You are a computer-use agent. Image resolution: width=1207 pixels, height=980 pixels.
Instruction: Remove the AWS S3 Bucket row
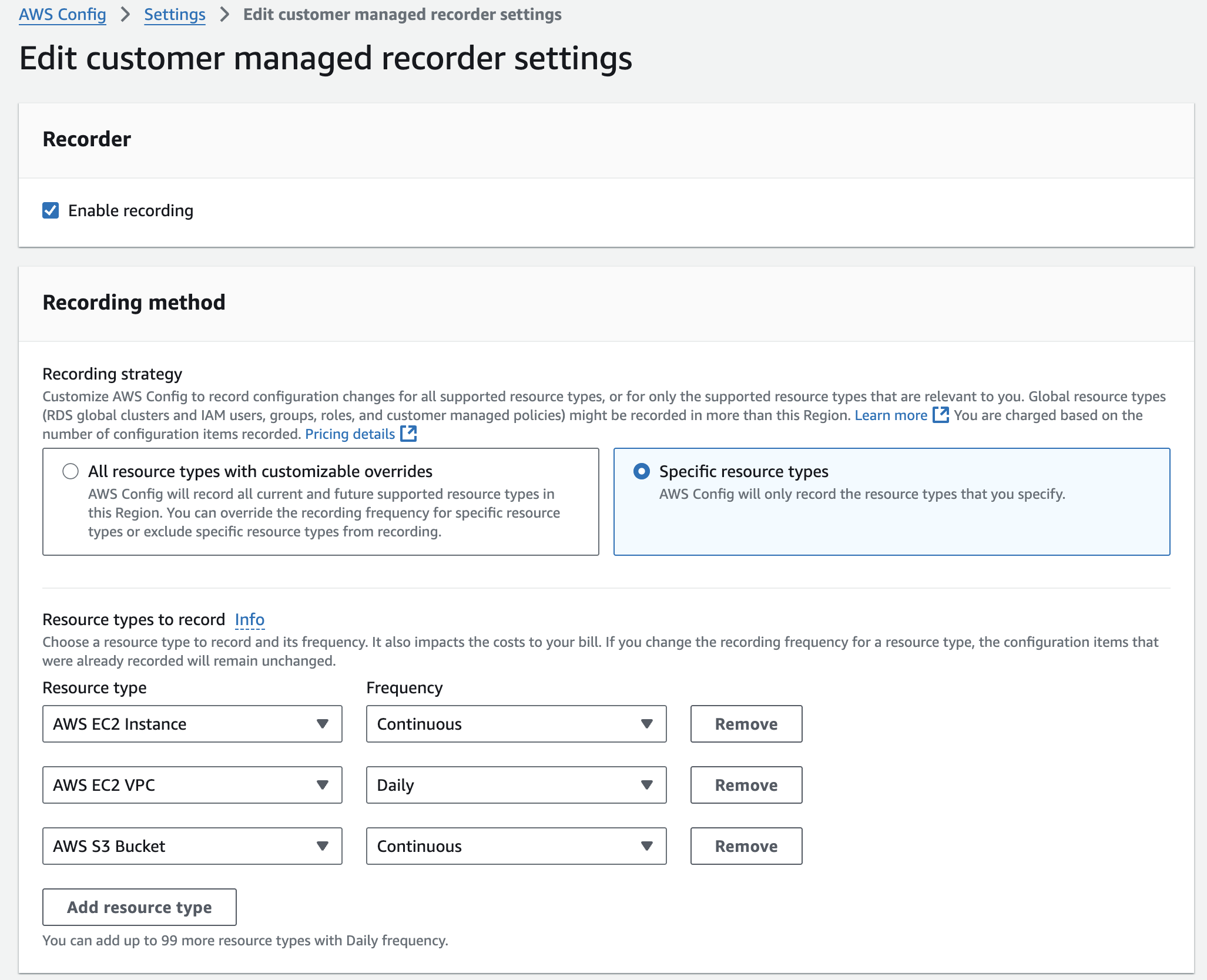pyautogui.click(x=746, y=846)
